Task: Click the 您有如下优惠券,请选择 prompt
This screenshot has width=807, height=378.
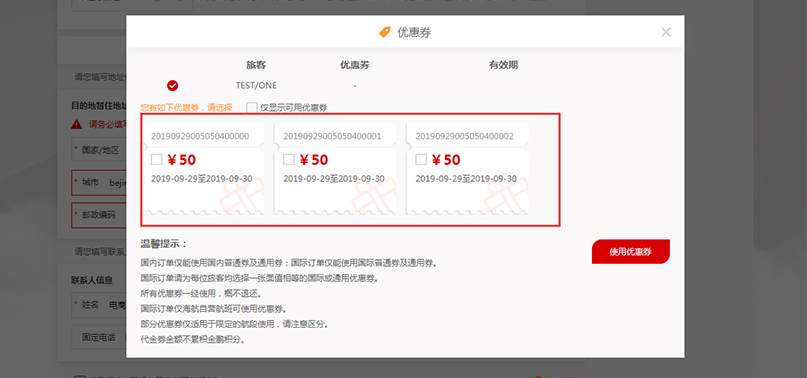Action: pos(186,108)
